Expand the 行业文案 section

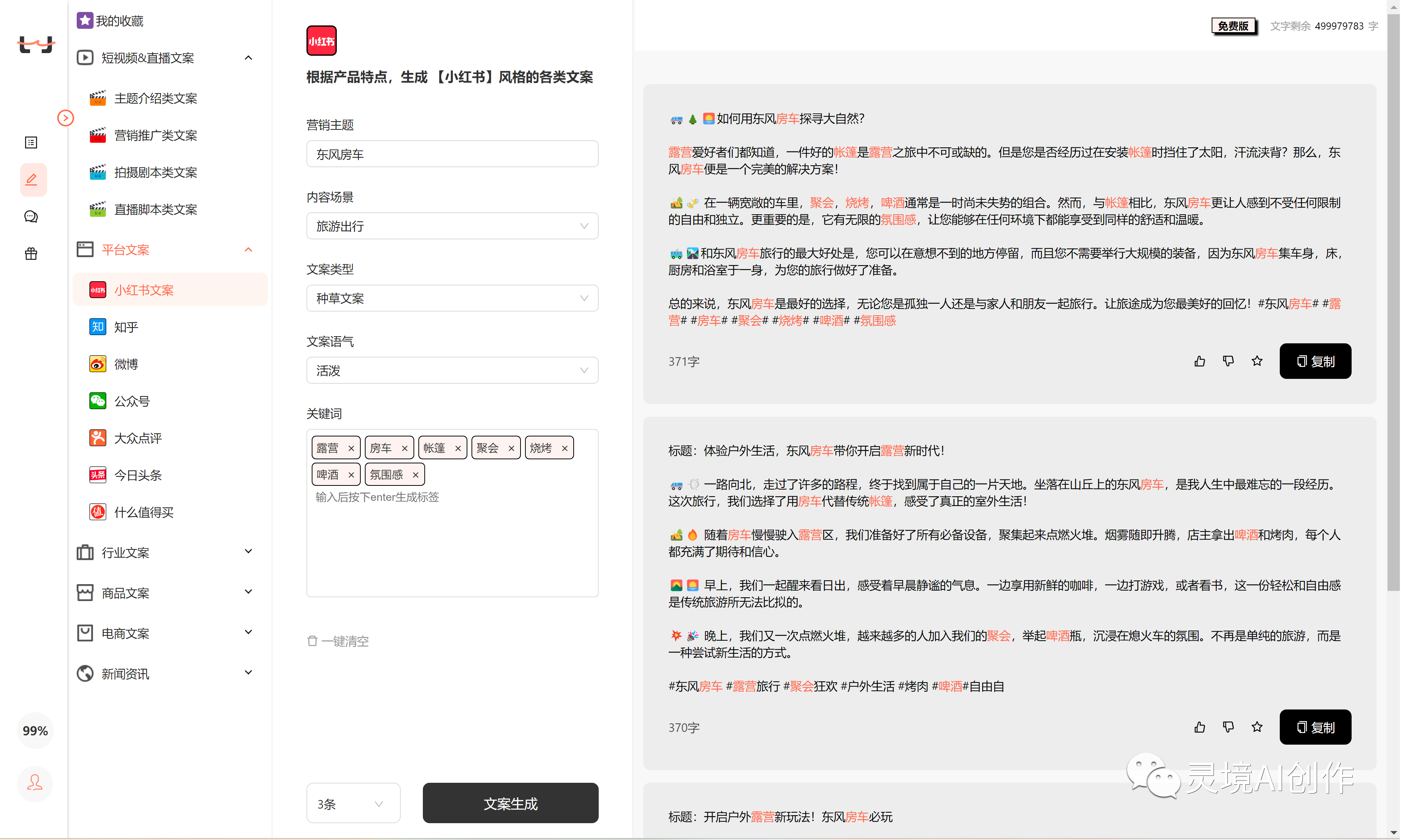point(248,551)
